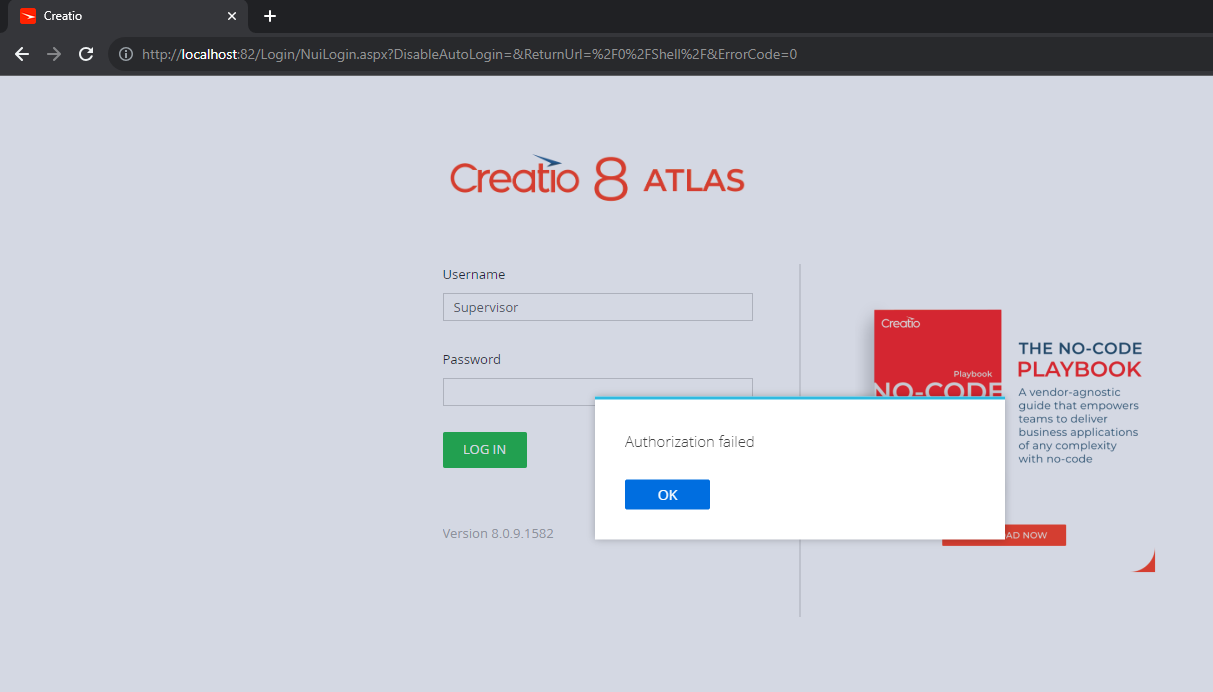Focus the Password field
1213x692 pixels.
tap(520, 391)
